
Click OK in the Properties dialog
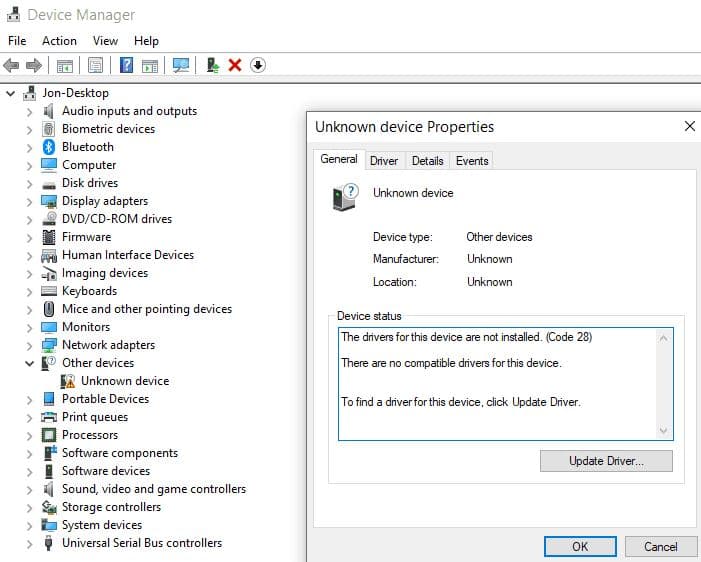coord(580,547)
